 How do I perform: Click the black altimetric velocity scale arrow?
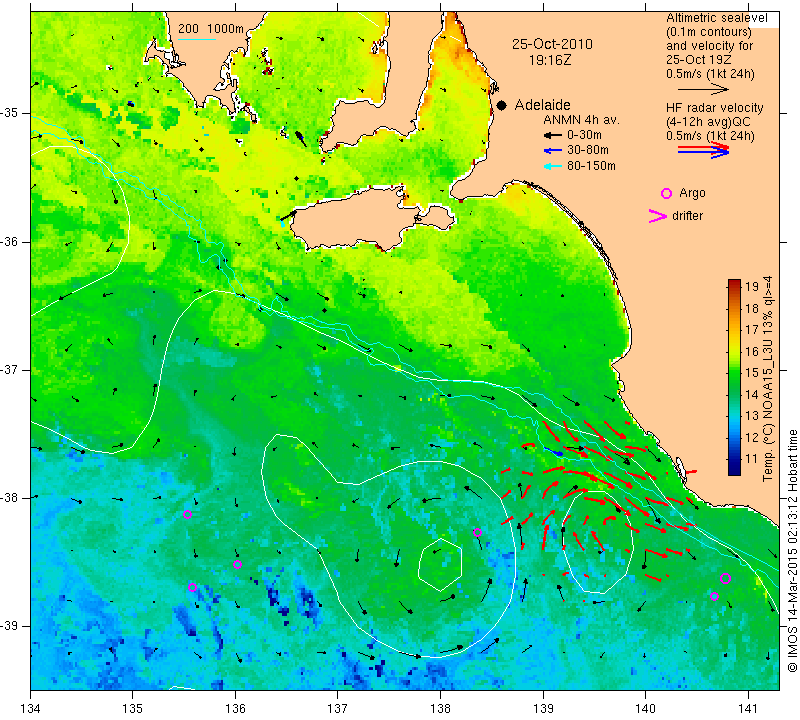[703, 89]
